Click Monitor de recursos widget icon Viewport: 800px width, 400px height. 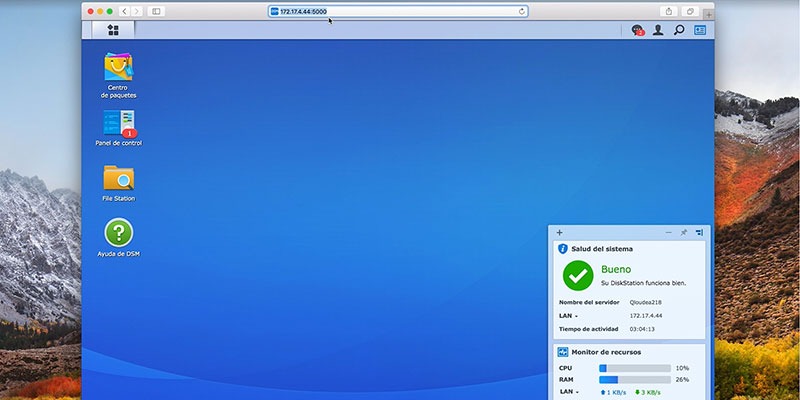[x=563, y=352]
